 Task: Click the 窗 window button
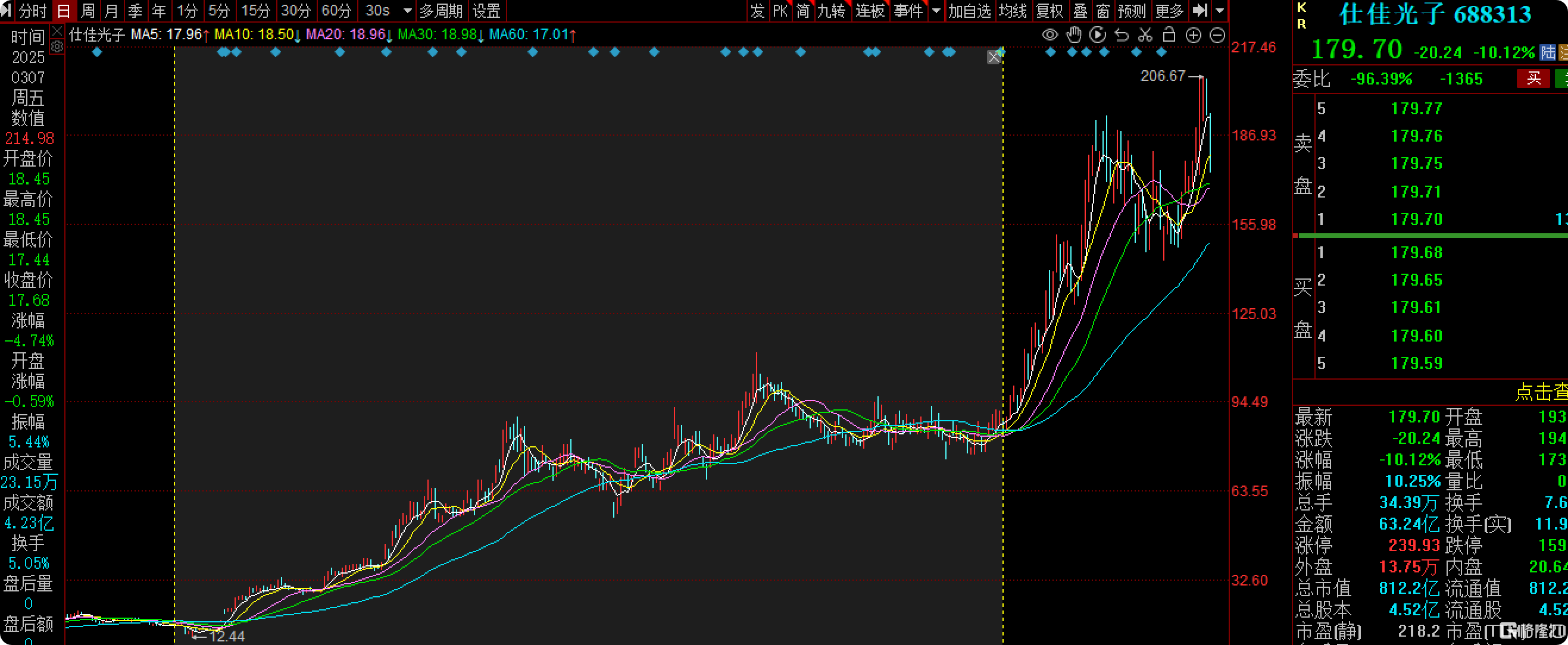click(x=1102, y=11)
